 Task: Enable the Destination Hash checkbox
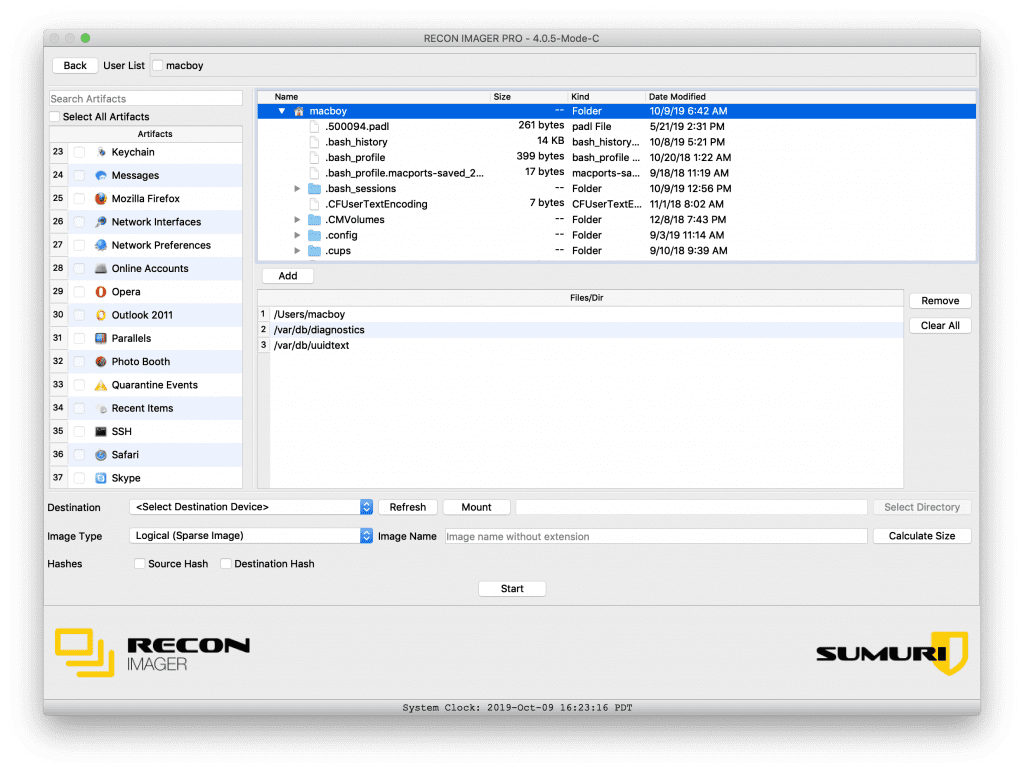[225, 563]
